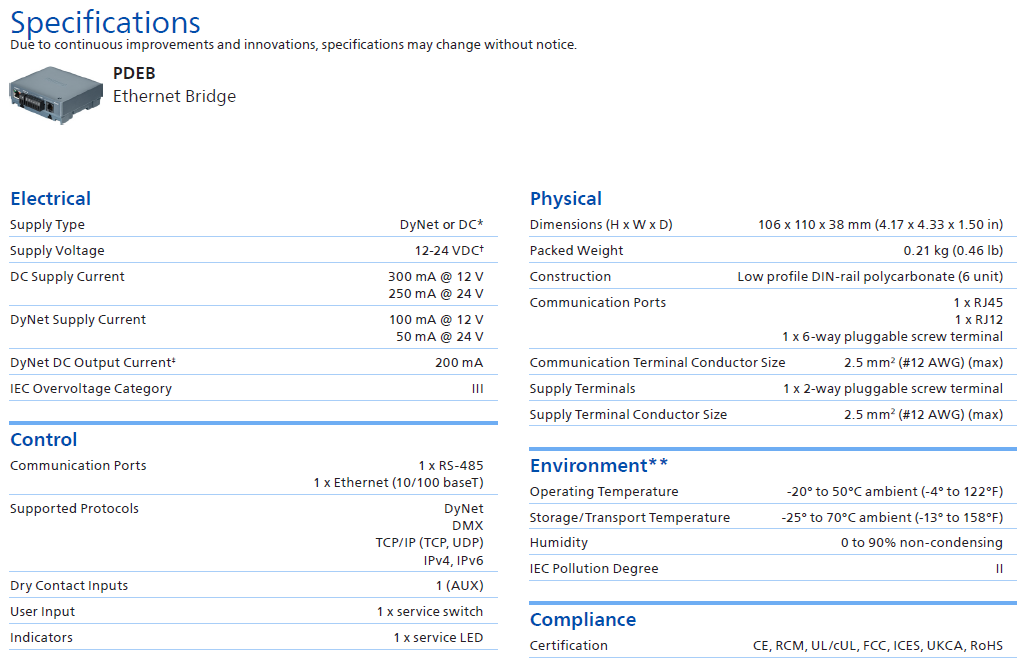Click the IEC Overvoltage Category value III
1024x661 pixels.
477,389
